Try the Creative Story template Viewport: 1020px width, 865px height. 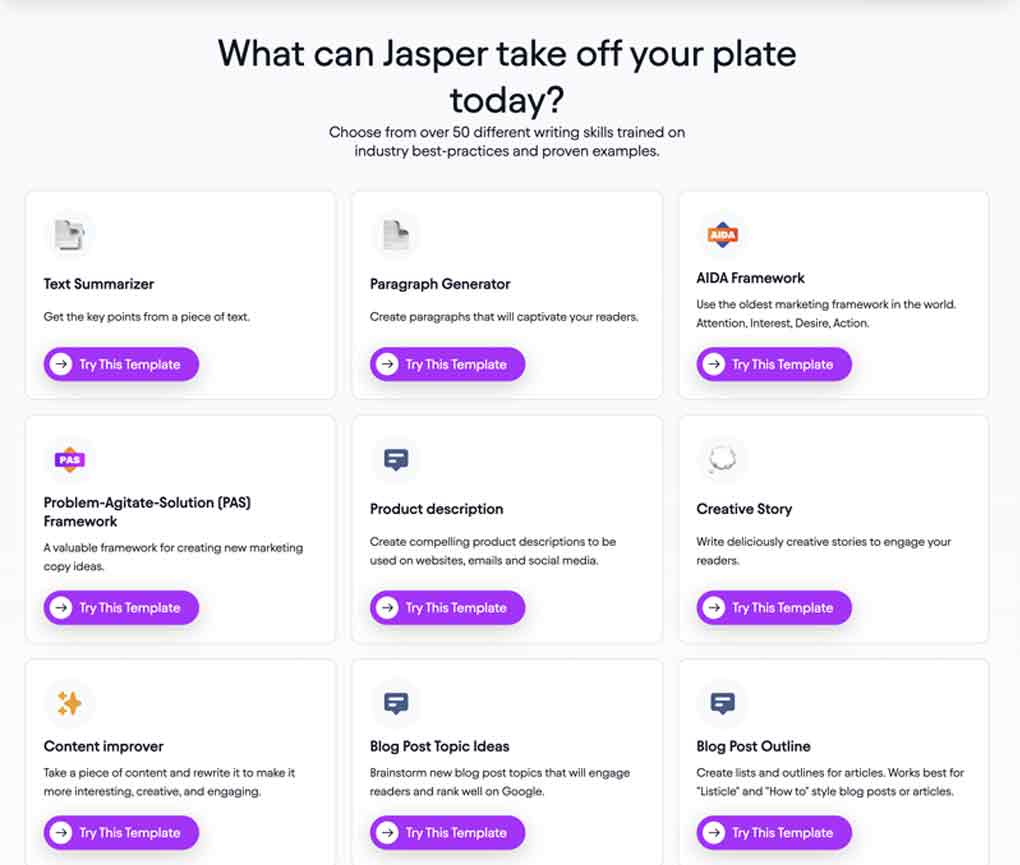tap(774, 607)
